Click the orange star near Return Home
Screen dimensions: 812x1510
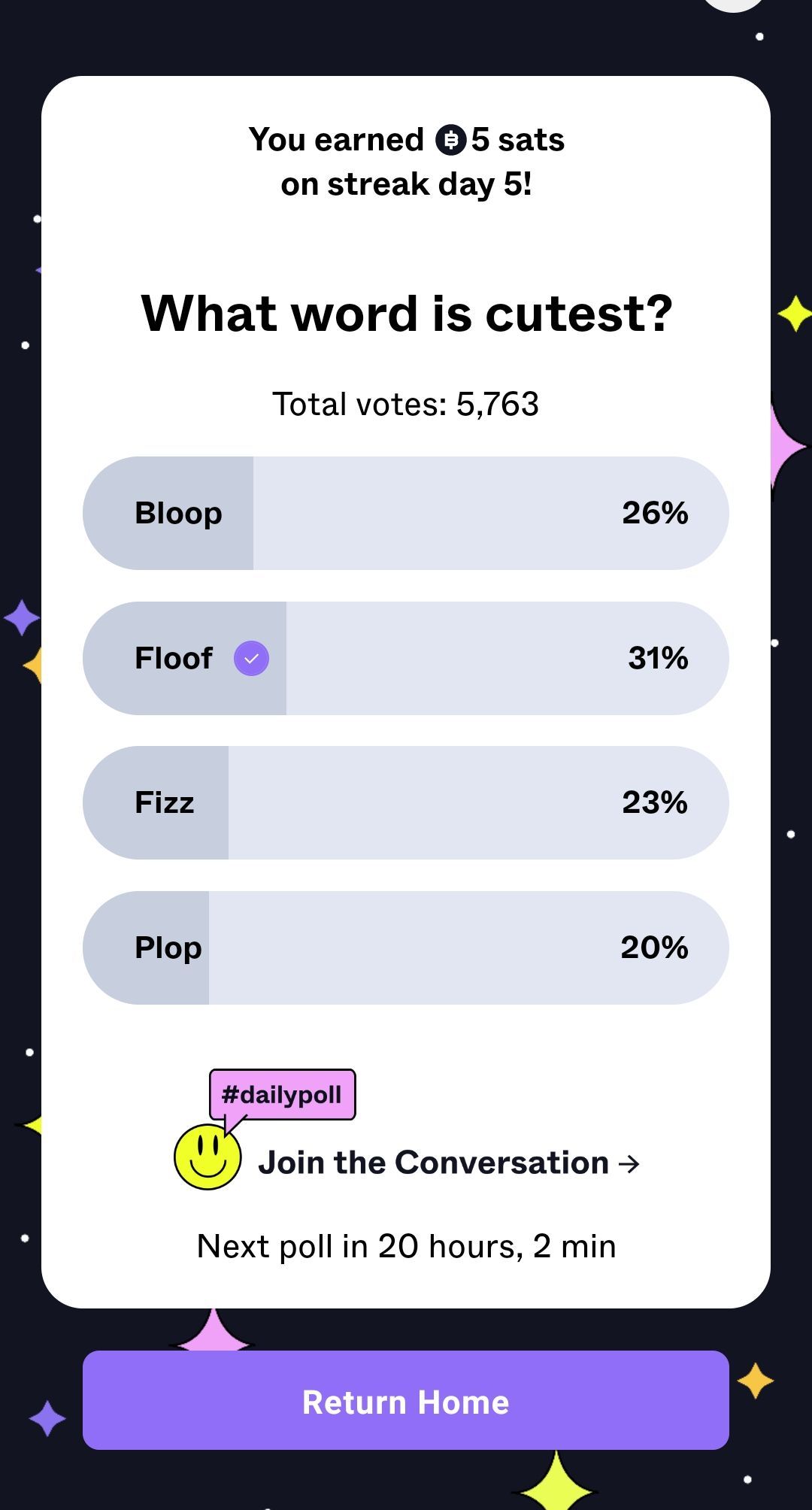[756, 1381]
